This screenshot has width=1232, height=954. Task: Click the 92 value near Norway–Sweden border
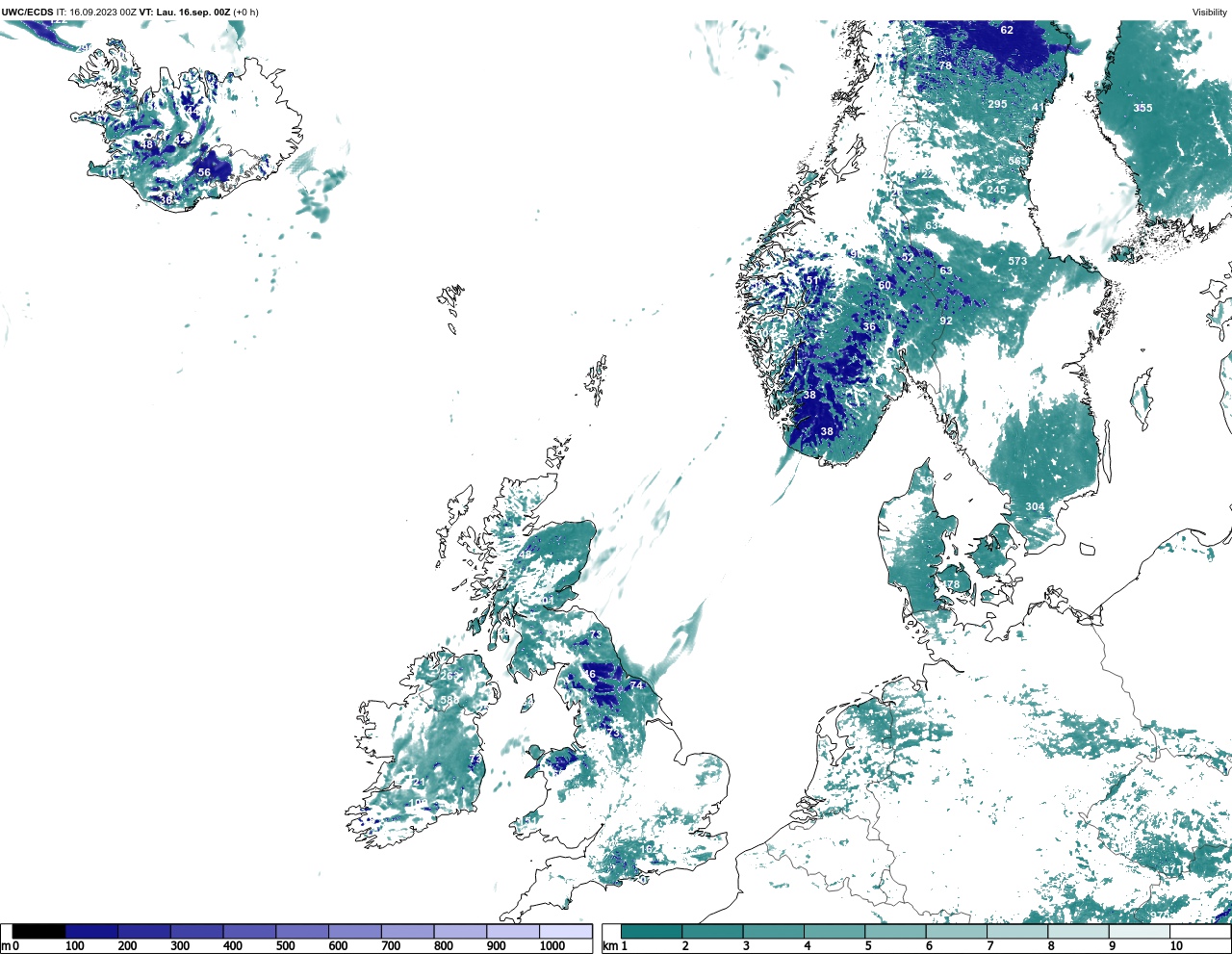point(946,322)
